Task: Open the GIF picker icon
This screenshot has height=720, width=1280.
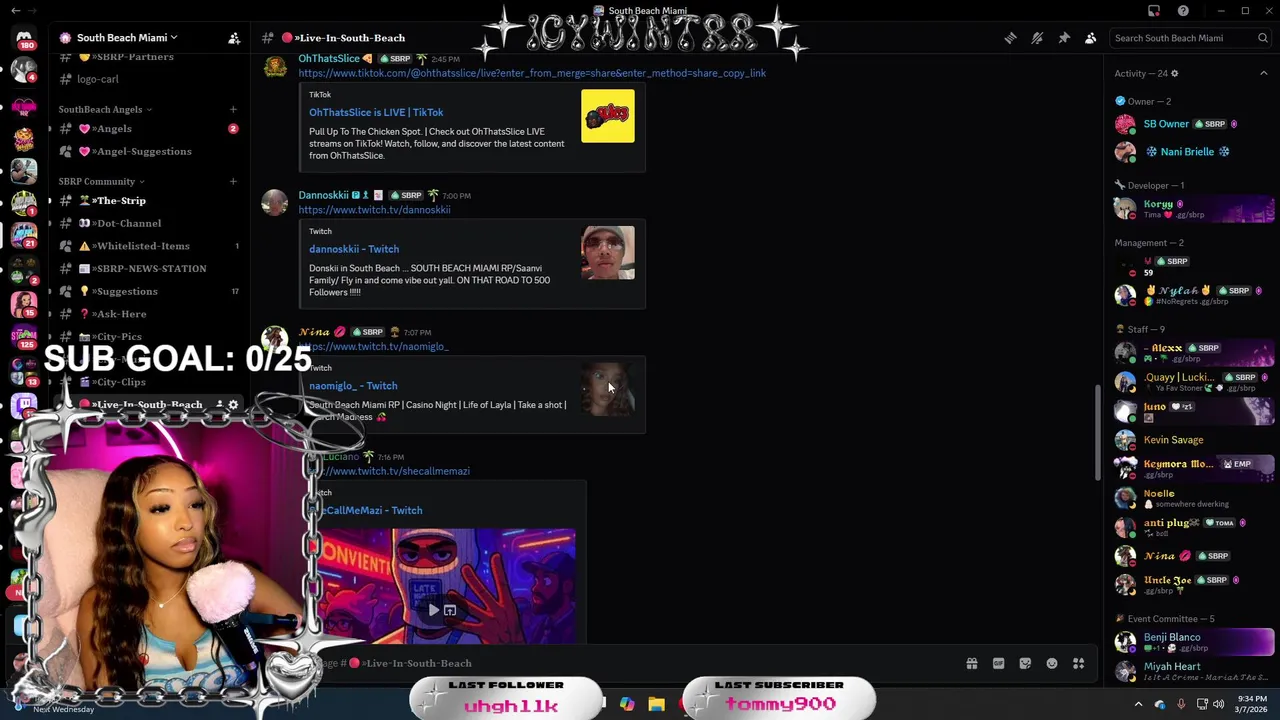Action: (x=998, y=663)
